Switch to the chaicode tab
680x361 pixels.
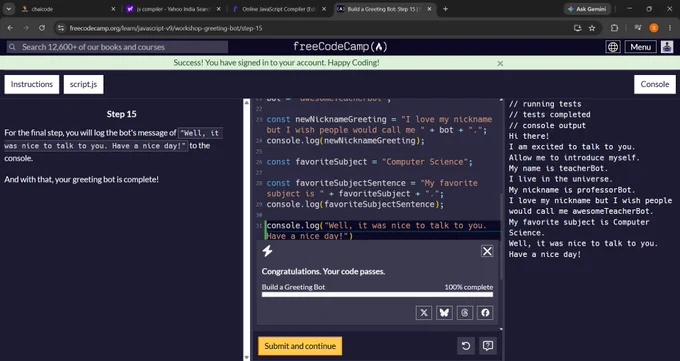(x=68, y=9)
